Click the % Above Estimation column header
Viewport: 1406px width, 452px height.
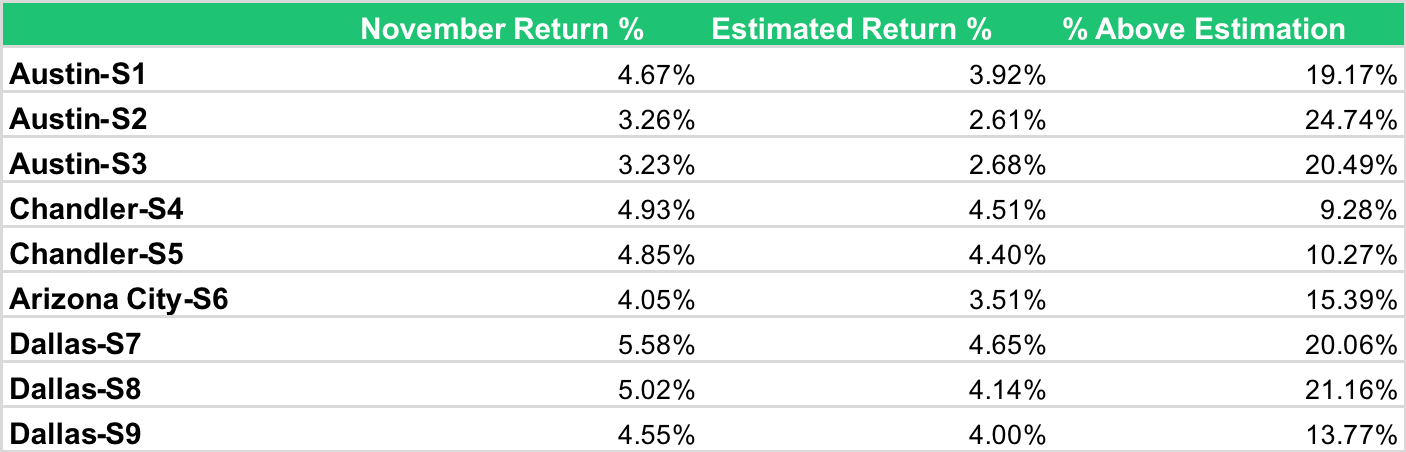(x=1204, y=28)
